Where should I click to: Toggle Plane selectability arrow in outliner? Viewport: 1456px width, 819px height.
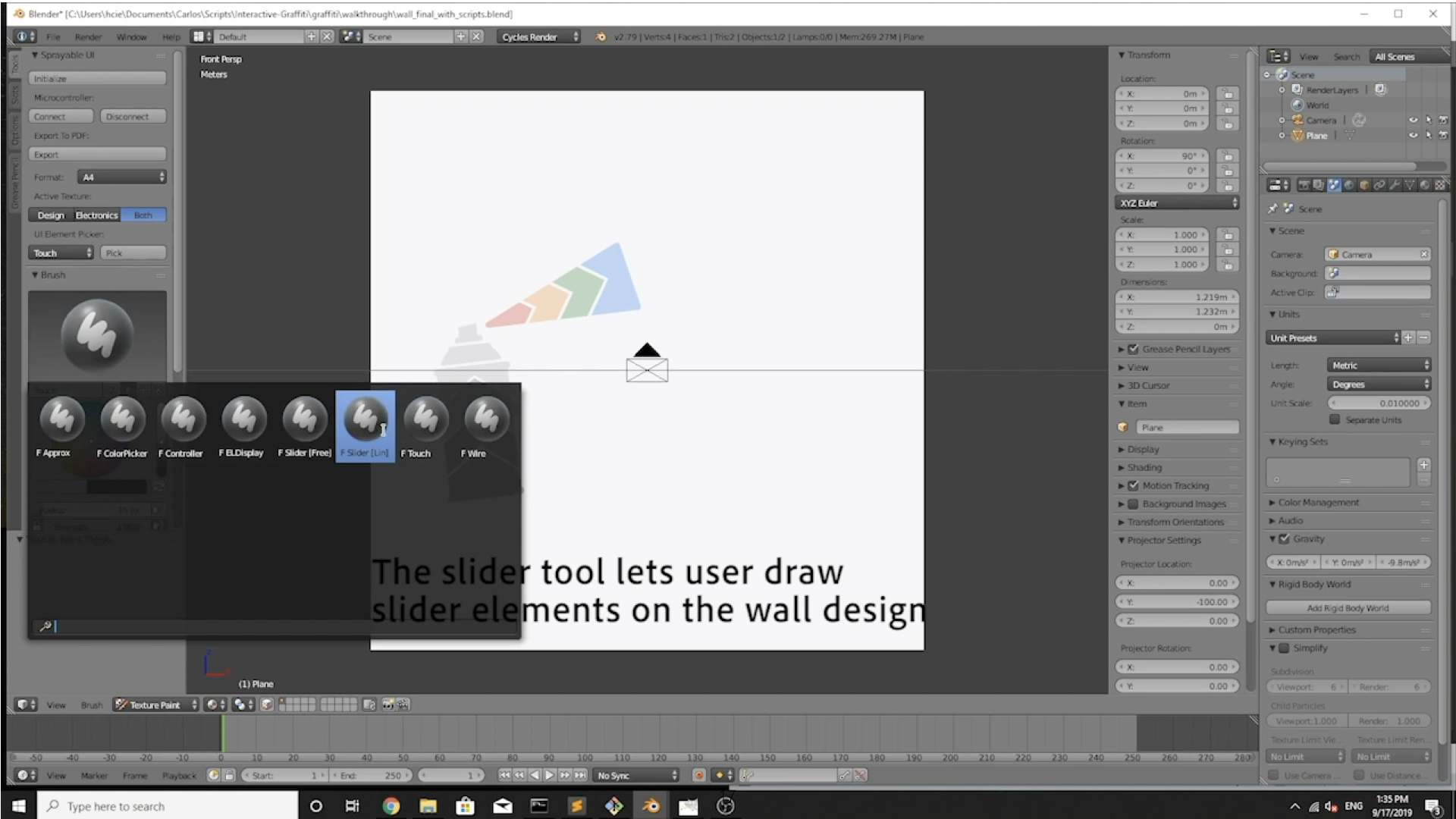tap(1428, 135)
